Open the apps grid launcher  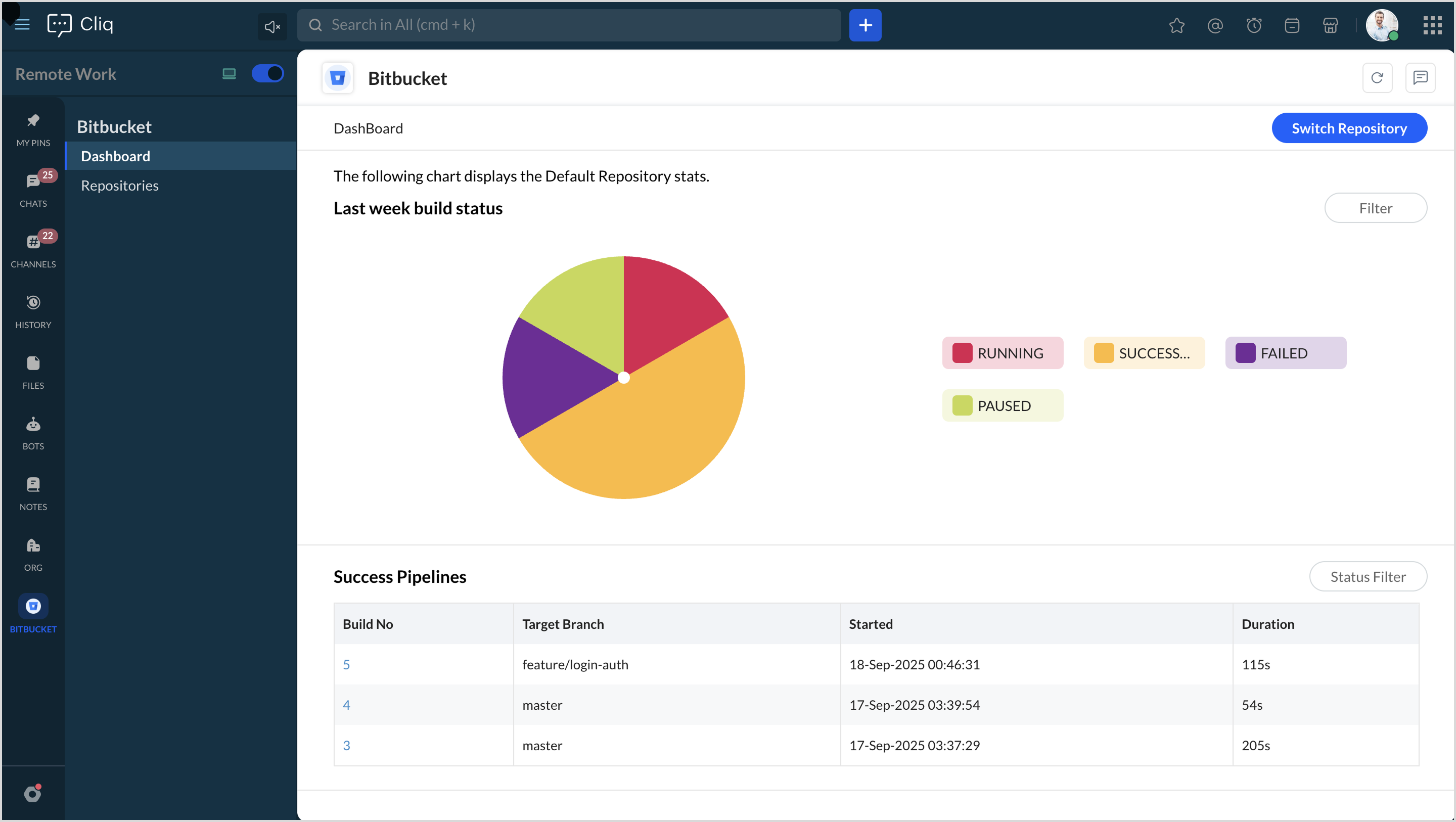[x=1432, y=25]
